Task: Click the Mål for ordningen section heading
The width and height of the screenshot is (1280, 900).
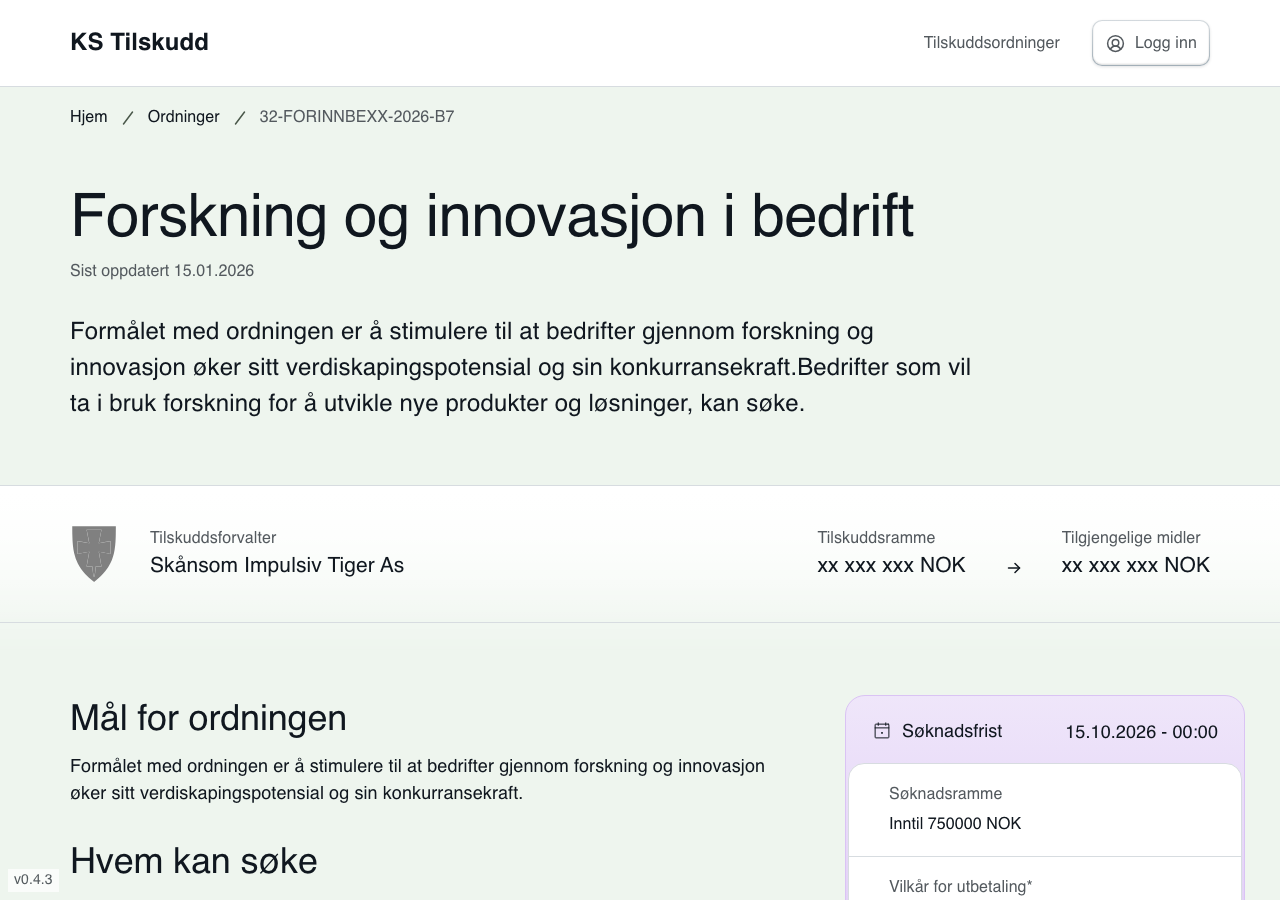Action: click(208, 718)
